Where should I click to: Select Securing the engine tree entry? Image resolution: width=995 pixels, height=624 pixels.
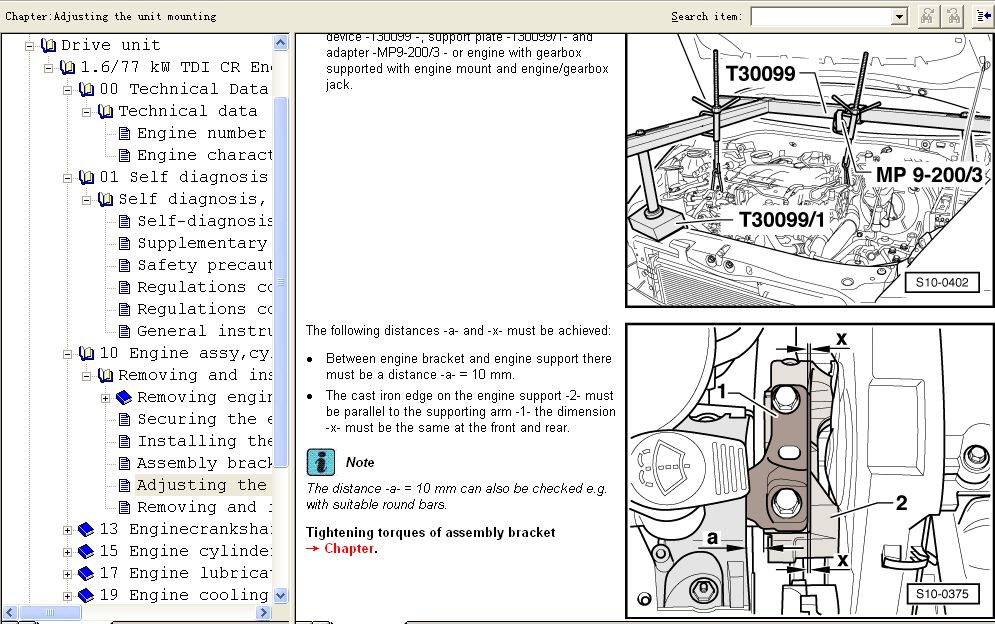tap(204, 419)
